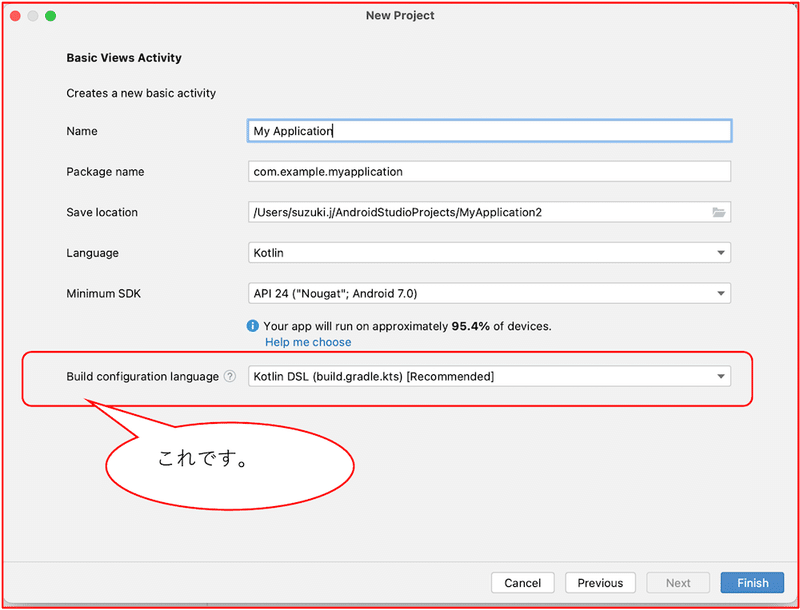Click the Language label
The height and width of the screenshot is (610, 800).
click(x=92, y=253)
